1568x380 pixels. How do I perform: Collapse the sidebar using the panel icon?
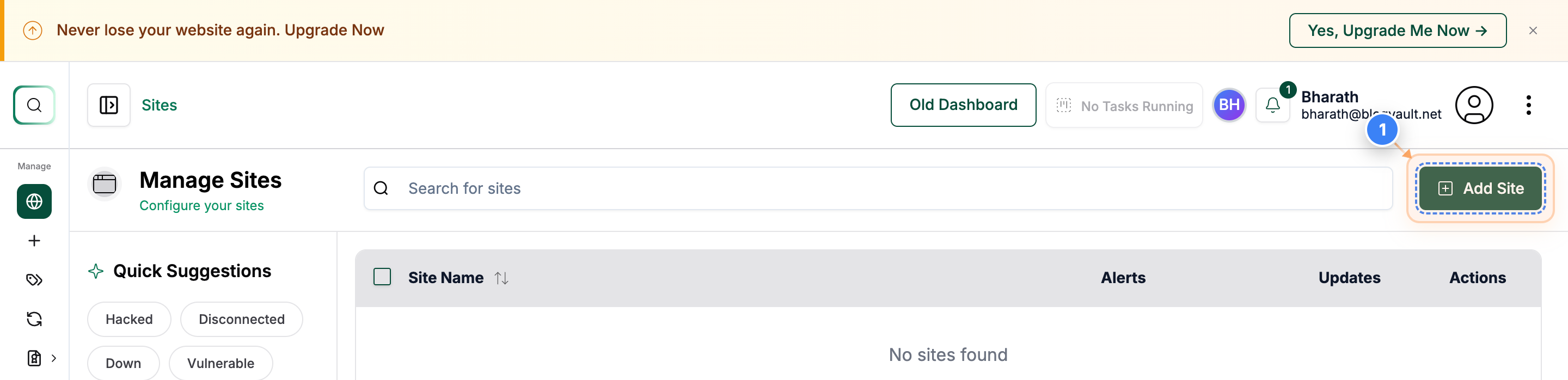coord(108,105)
